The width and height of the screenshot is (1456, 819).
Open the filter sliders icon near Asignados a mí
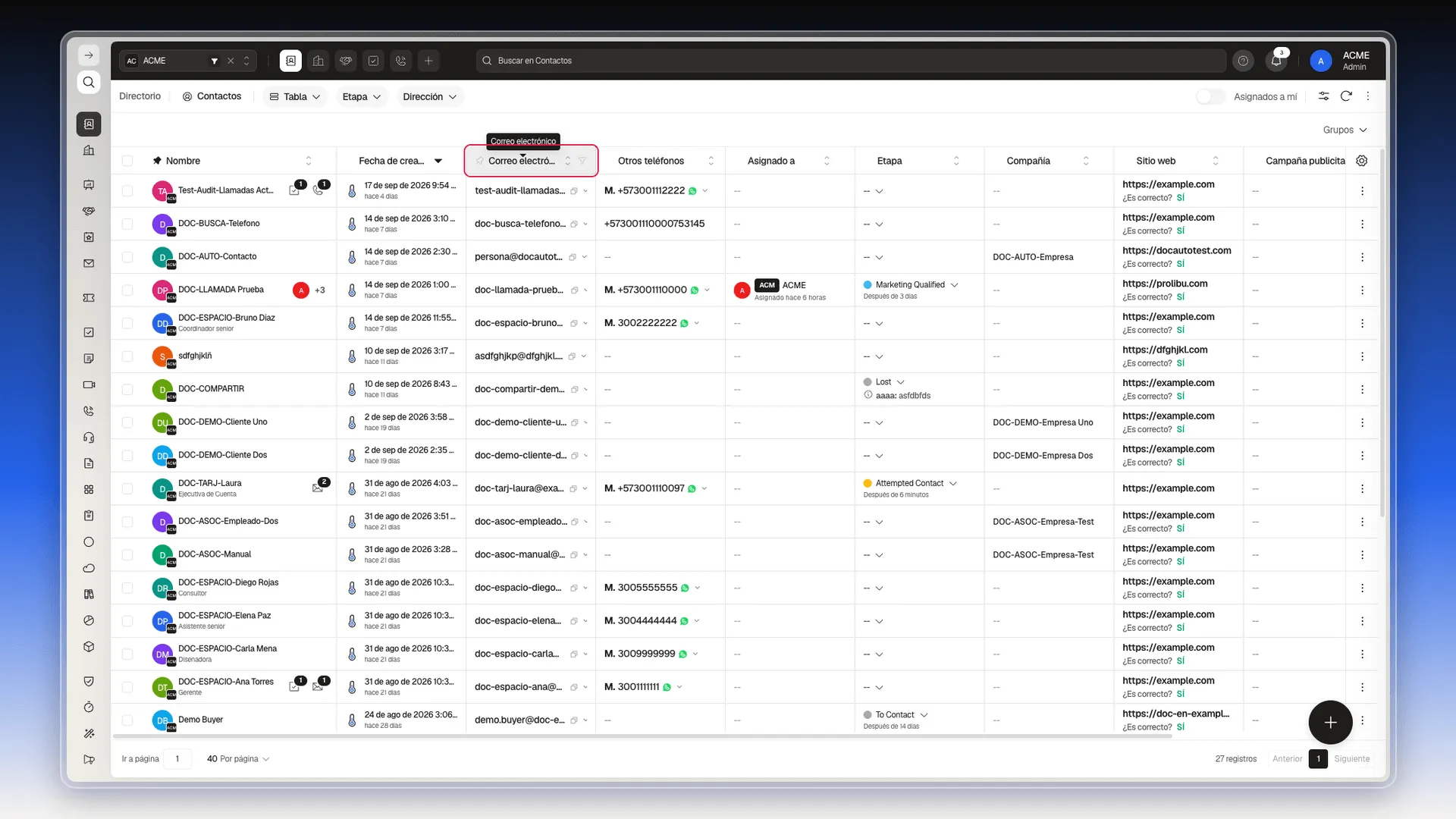click(1323, 96)
